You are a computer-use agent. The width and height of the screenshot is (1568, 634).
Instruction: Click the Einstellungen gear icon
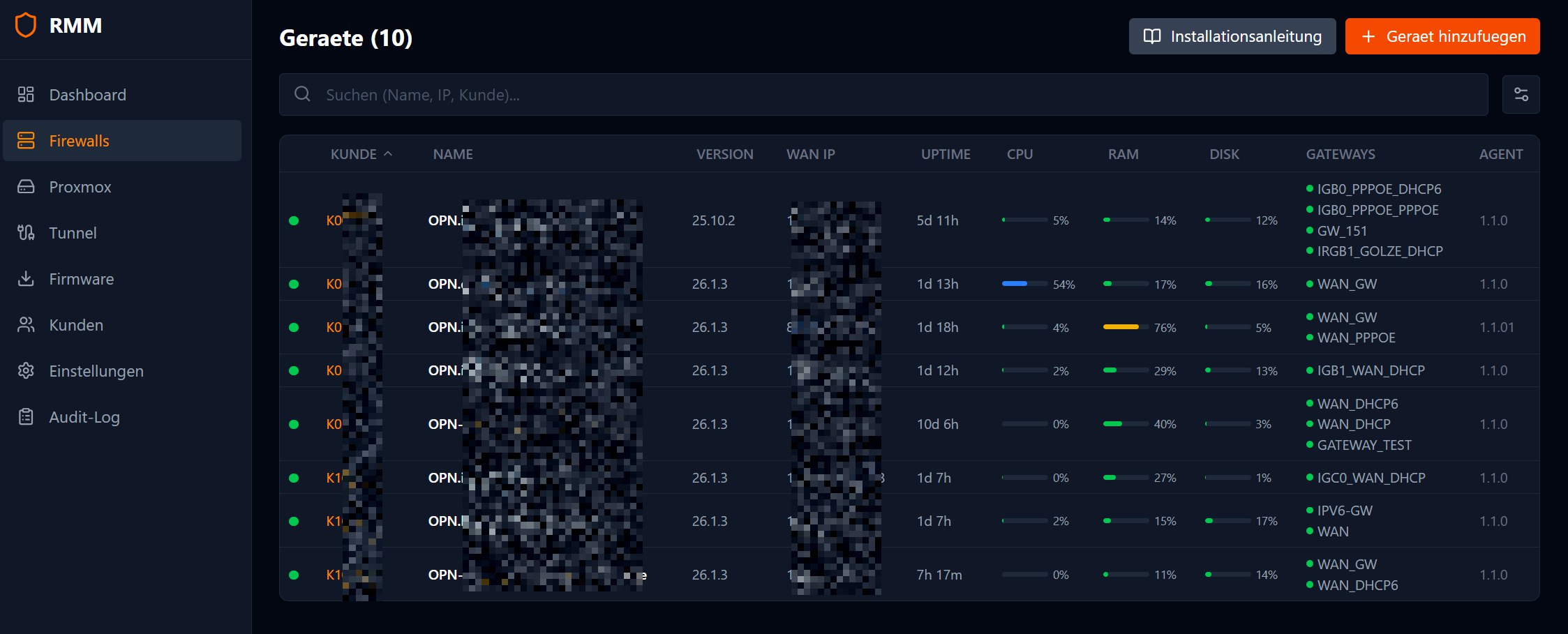coord(26,370)
